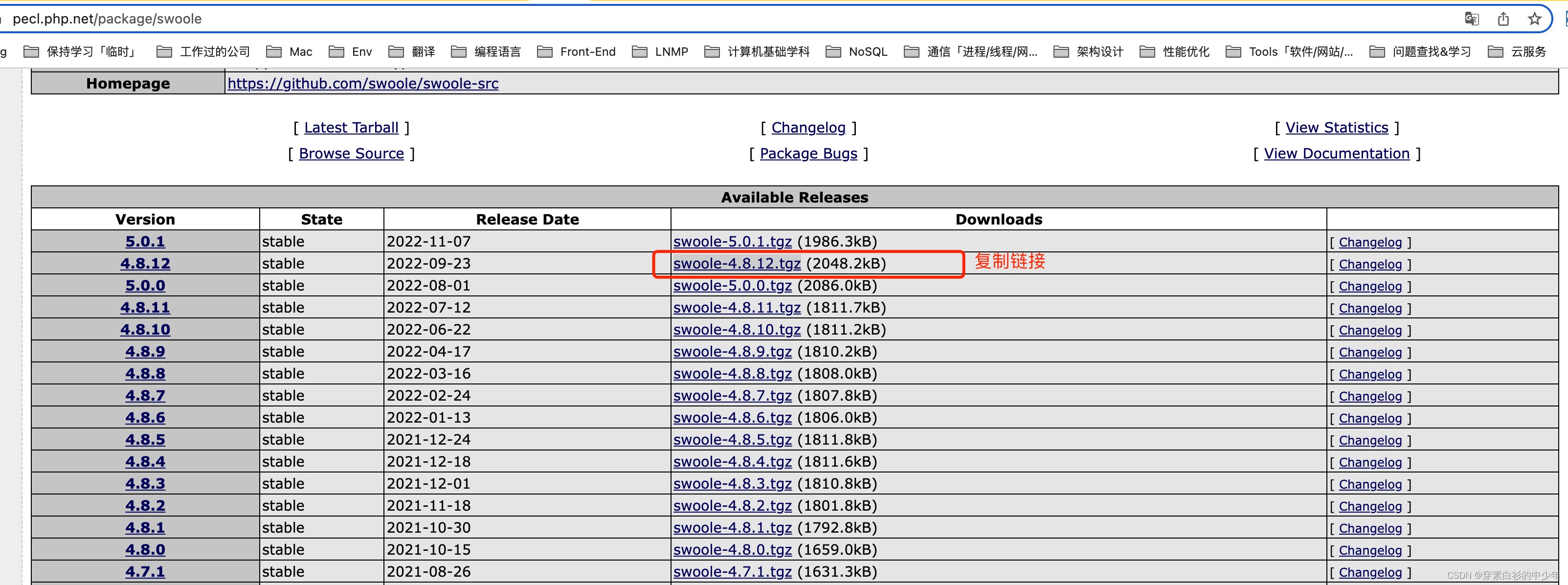The width and height of the screenshot is (1568, 585).
Task: Open the GitHub swoole-src homepage link
Action: point(363,84)
